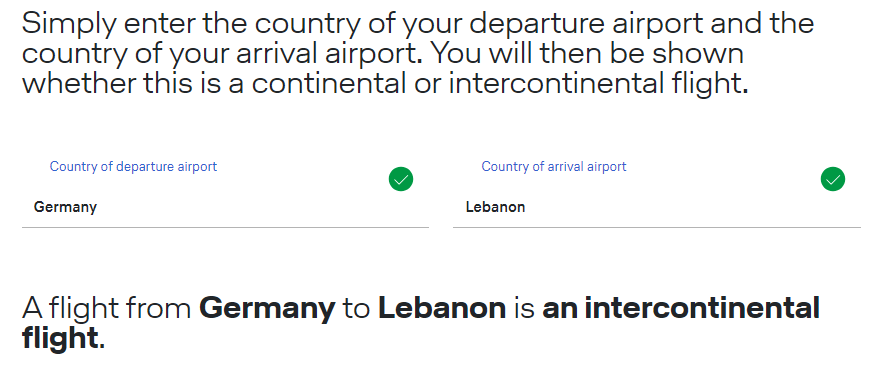The height and width of the screenshot is (374, 882).
Task: Click 'A flight from' at the start of the result
Action: tap(106, 308)
